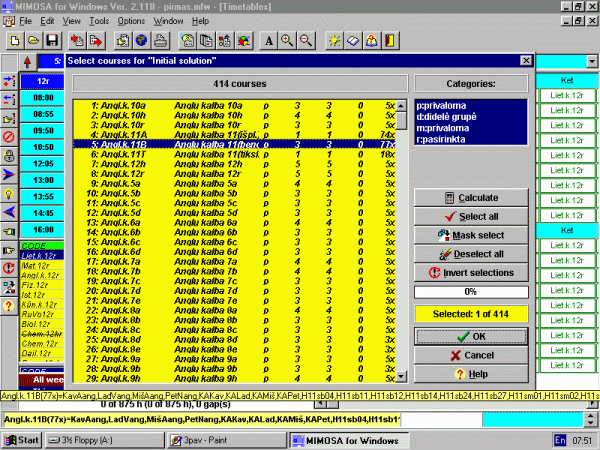Open the Options menu

tap(131, 20)
